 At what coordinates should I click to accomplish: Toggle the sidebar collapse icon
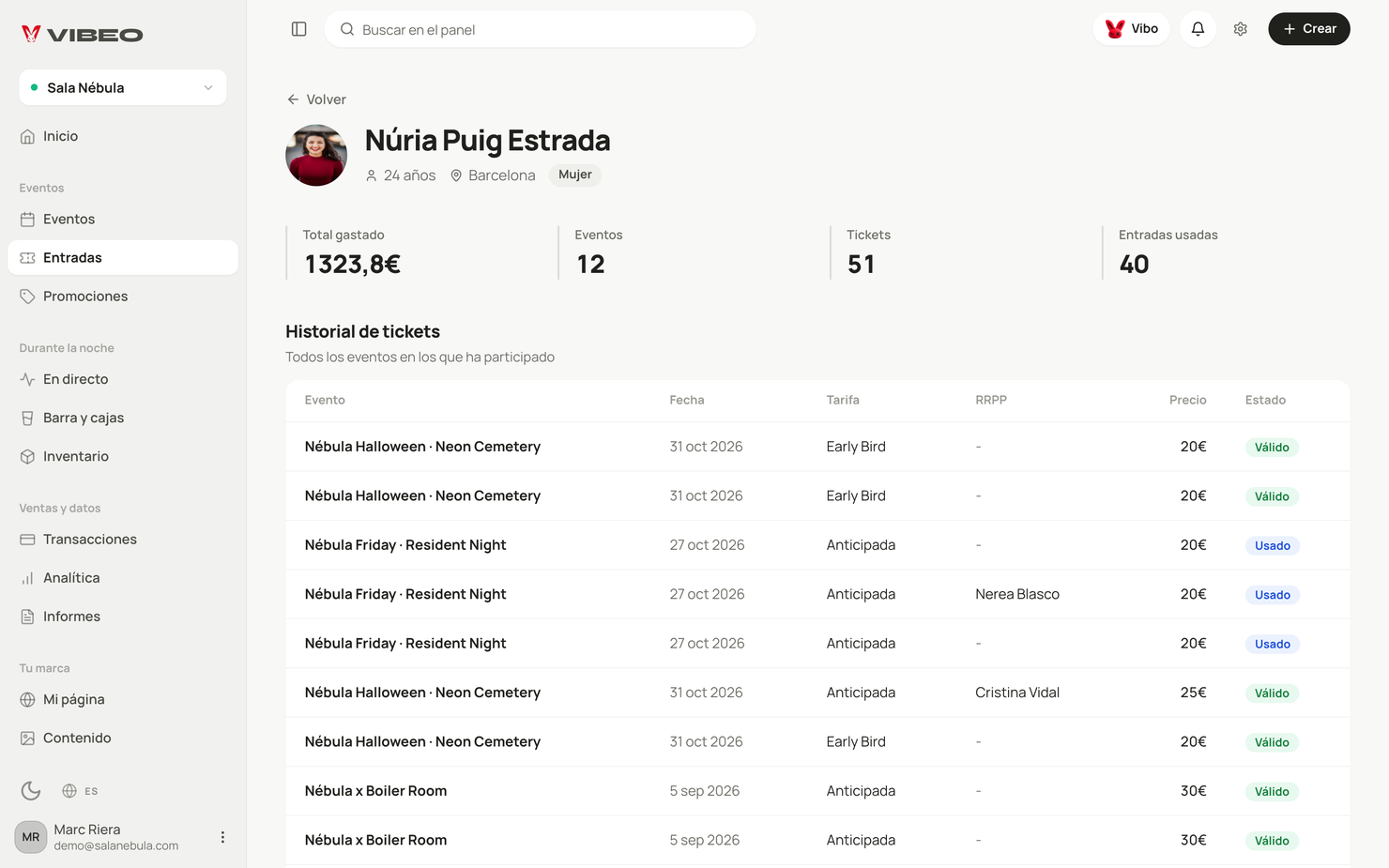pos(298,29)
